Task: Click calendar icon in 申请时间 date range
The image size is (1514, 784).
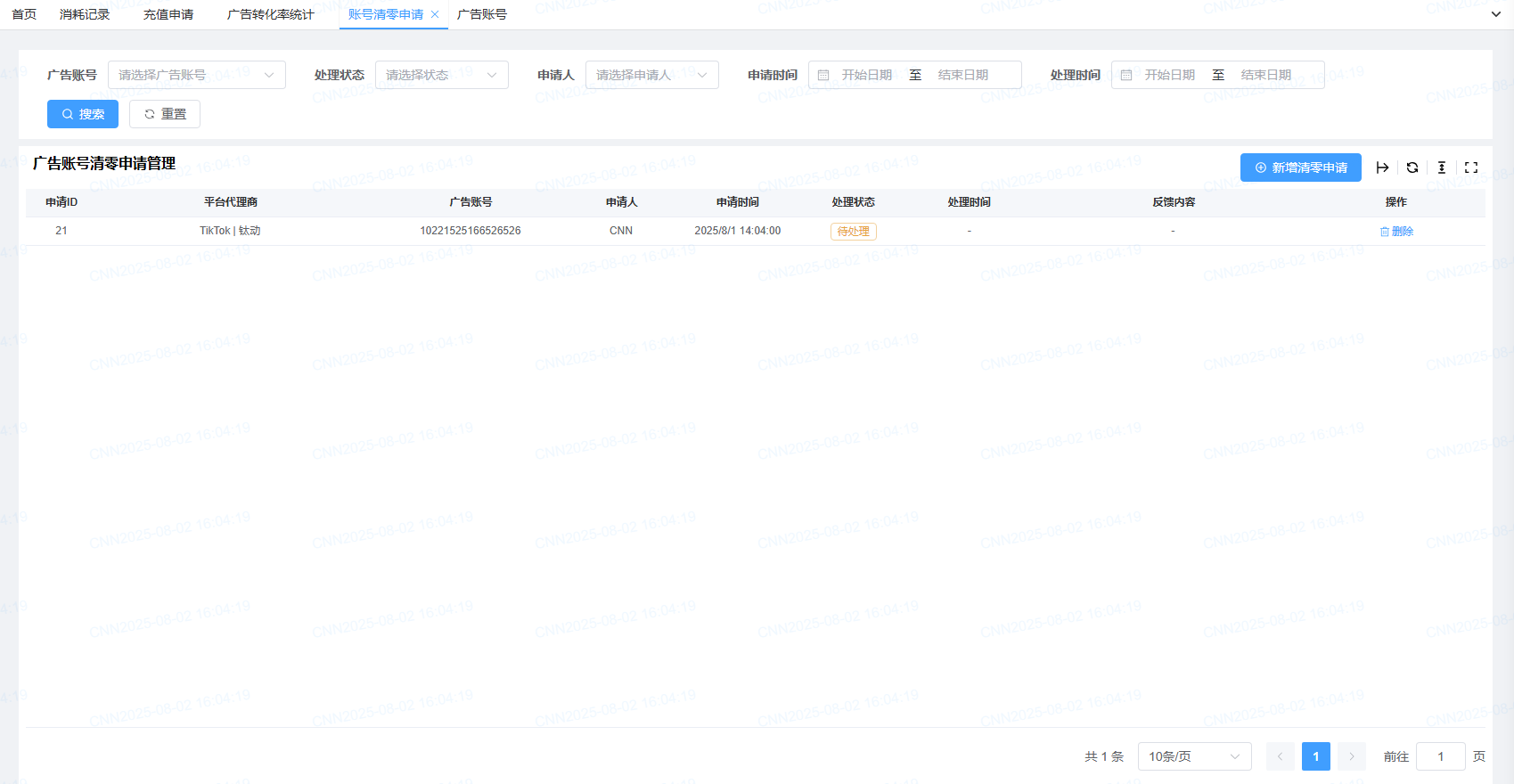Action: click(823, 76)
